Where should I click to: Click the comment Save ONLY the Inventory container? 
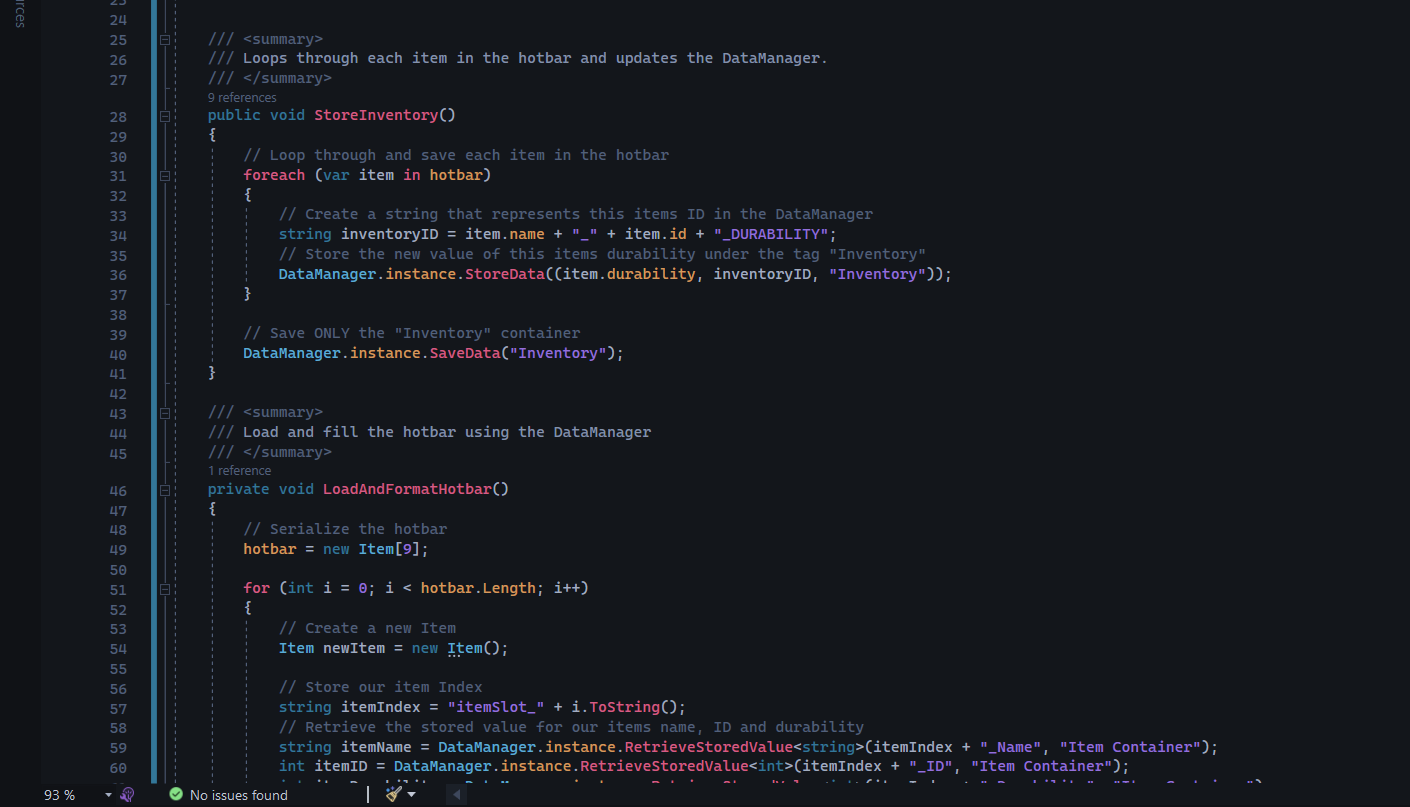pos(412,333)
